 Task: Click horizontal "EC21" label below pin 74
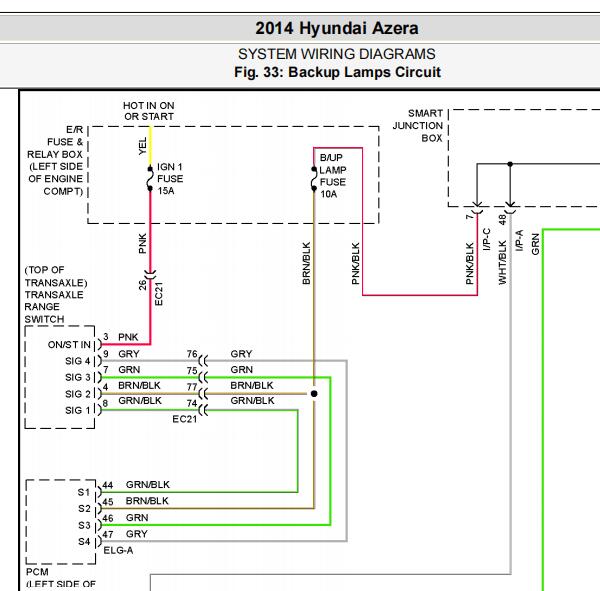185,419
